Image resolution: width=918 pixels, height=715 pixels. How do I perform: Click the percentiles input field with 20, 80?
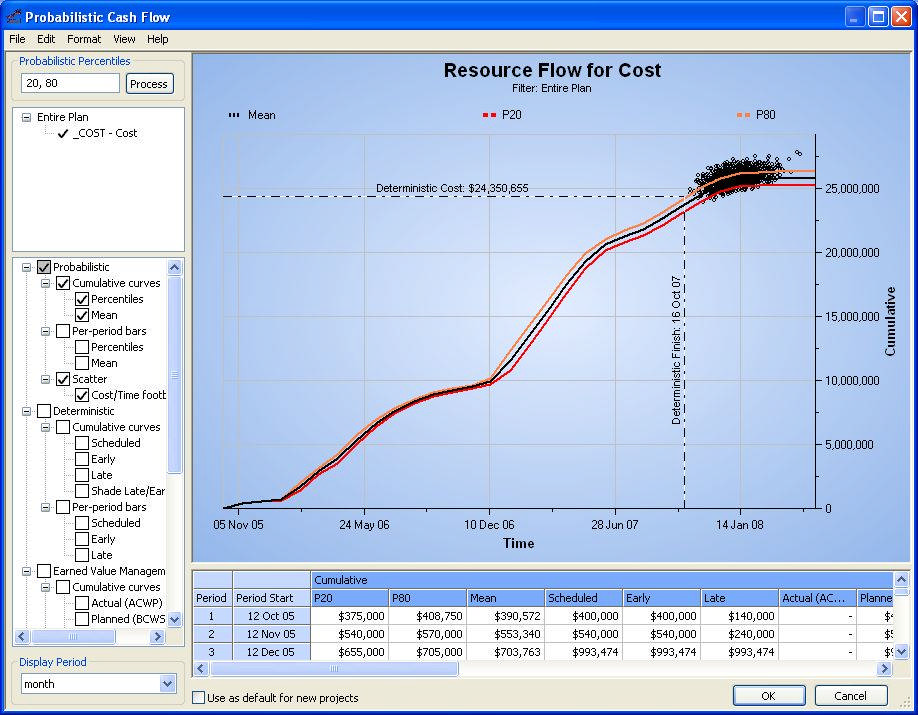(x=70, y=83)
